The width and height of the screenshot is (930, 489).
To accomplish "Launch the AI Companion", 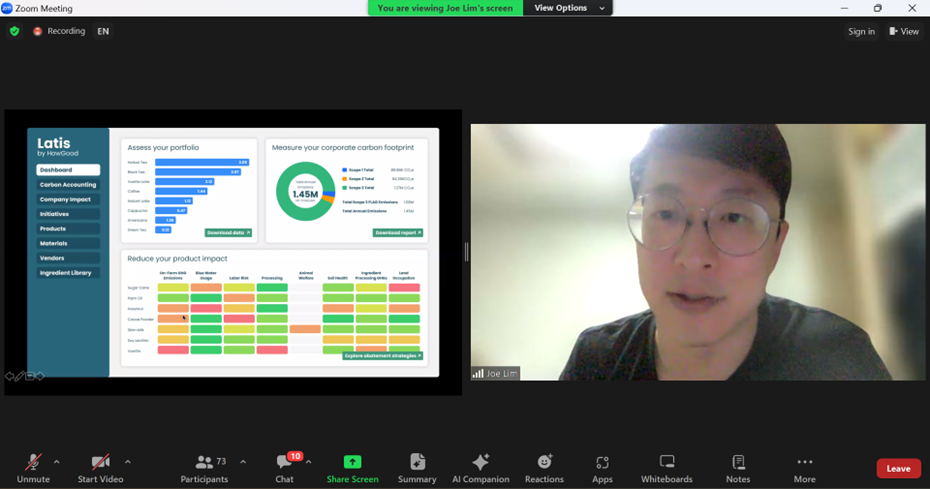I will pos(480,467).
